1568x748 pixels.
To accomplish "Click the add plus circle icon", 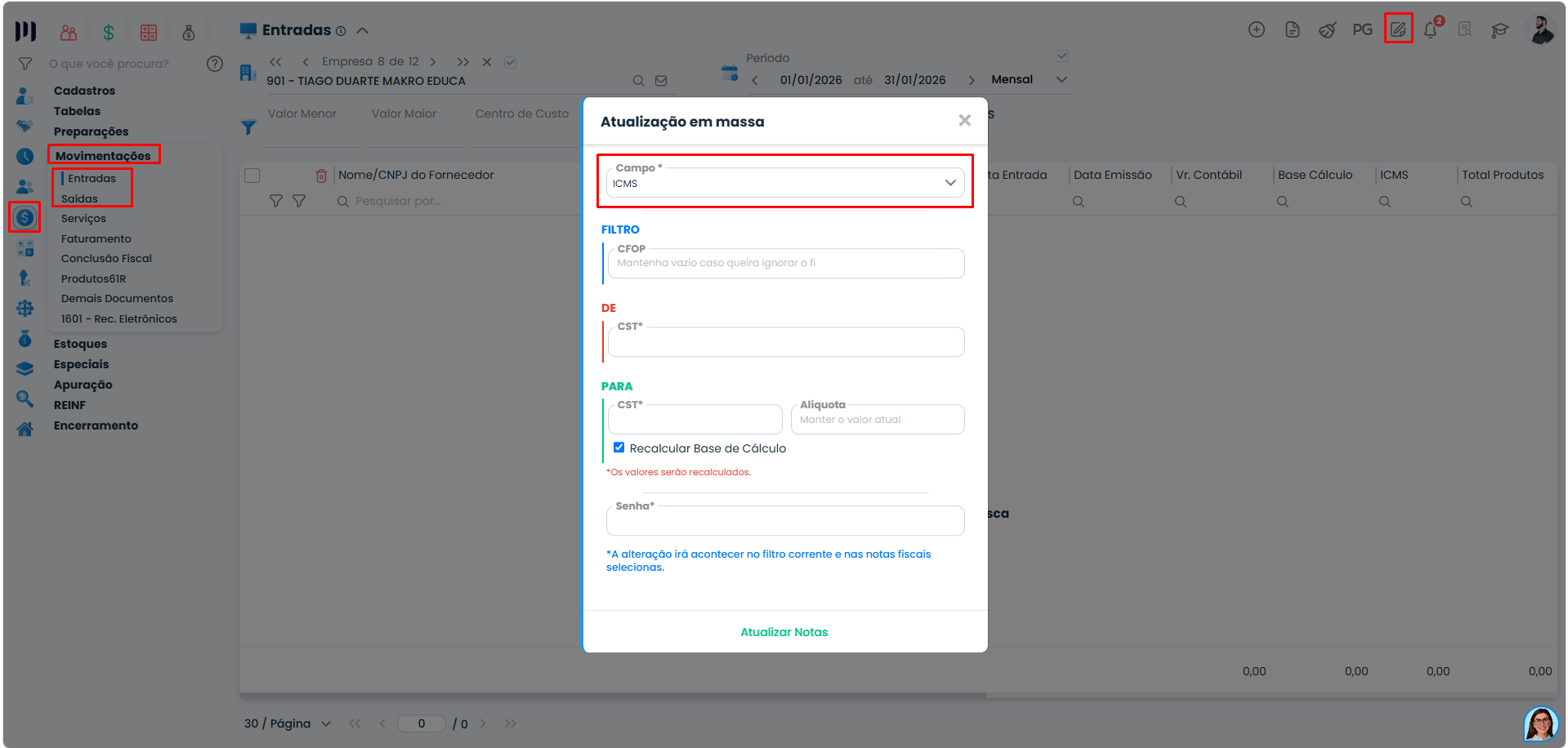I will 1257,29.
